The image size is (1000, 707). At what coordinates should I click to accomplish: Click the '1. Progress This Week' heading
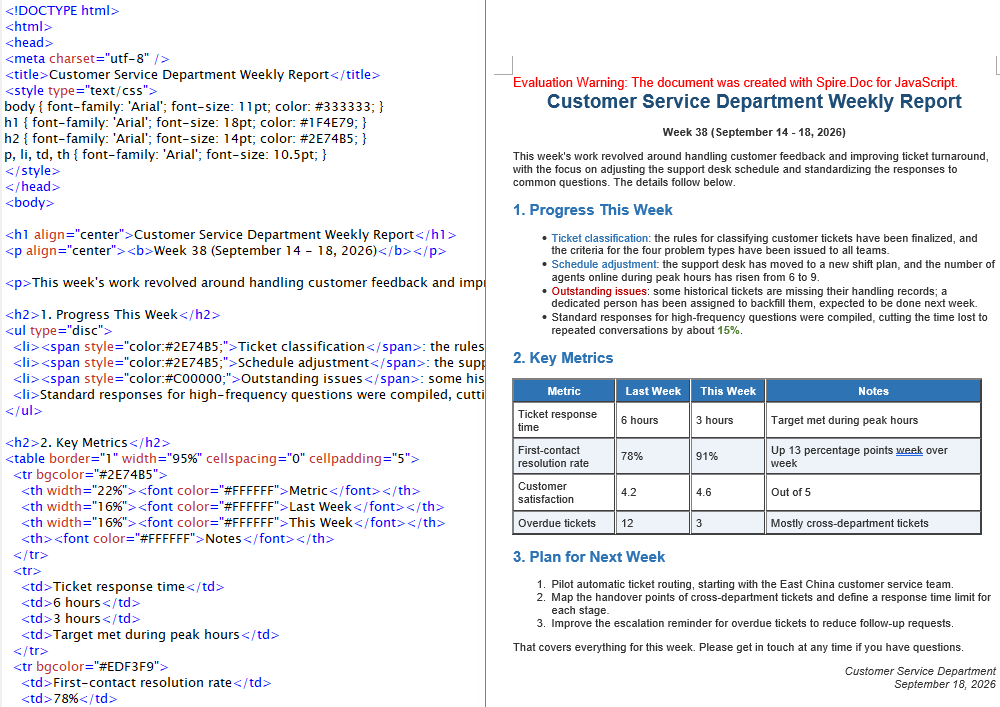[x=592, y=210]
